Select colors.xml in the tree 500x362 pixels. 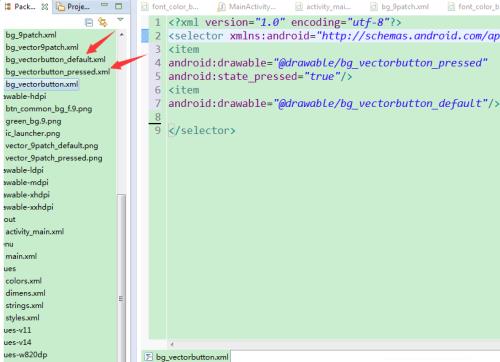[23, 281]
